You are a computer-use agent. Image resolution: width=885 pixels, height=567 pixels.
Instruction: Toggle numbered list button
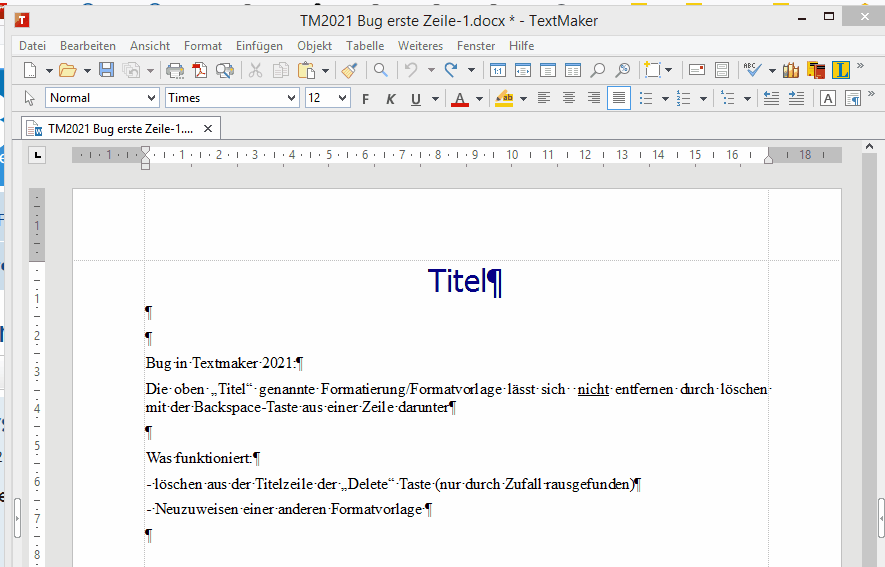pos(684,99)
